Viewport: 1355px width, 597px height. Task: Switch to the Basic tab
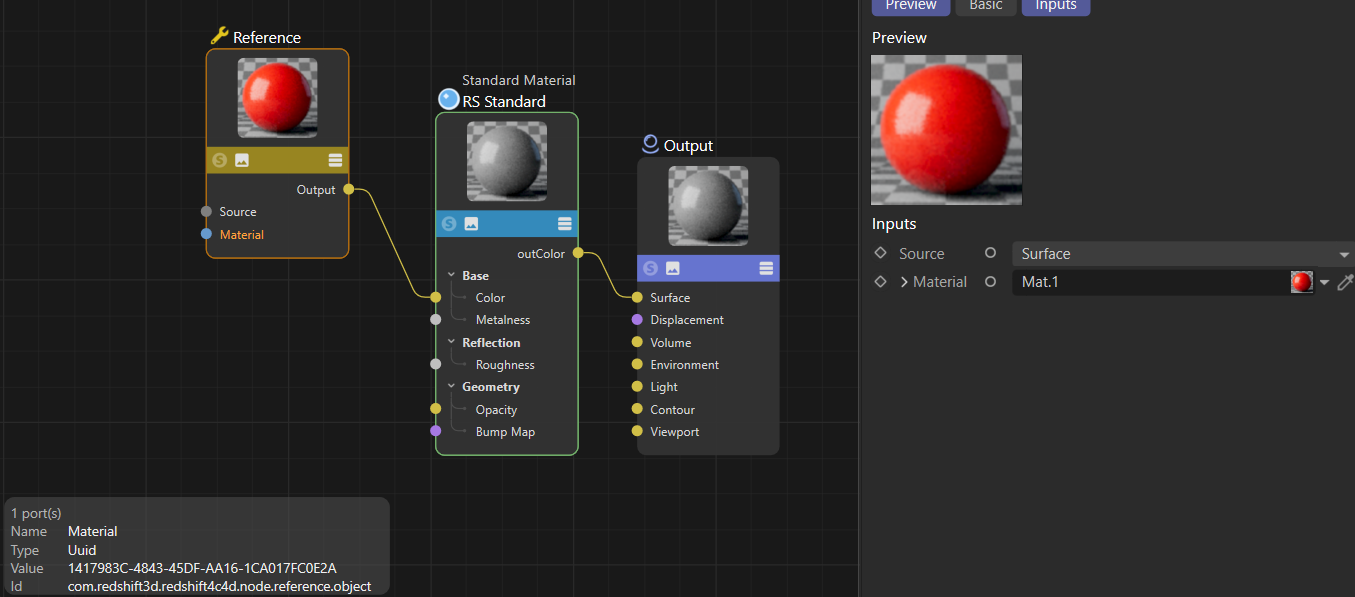(x=985, y=6)
